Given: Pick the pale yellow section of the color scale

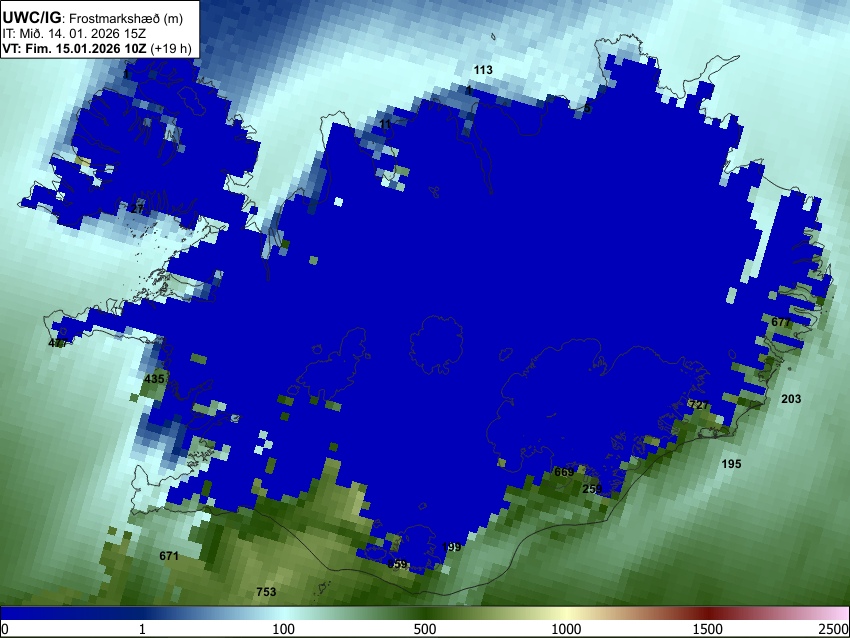Looking at the screenshot, I should point(566,614).
